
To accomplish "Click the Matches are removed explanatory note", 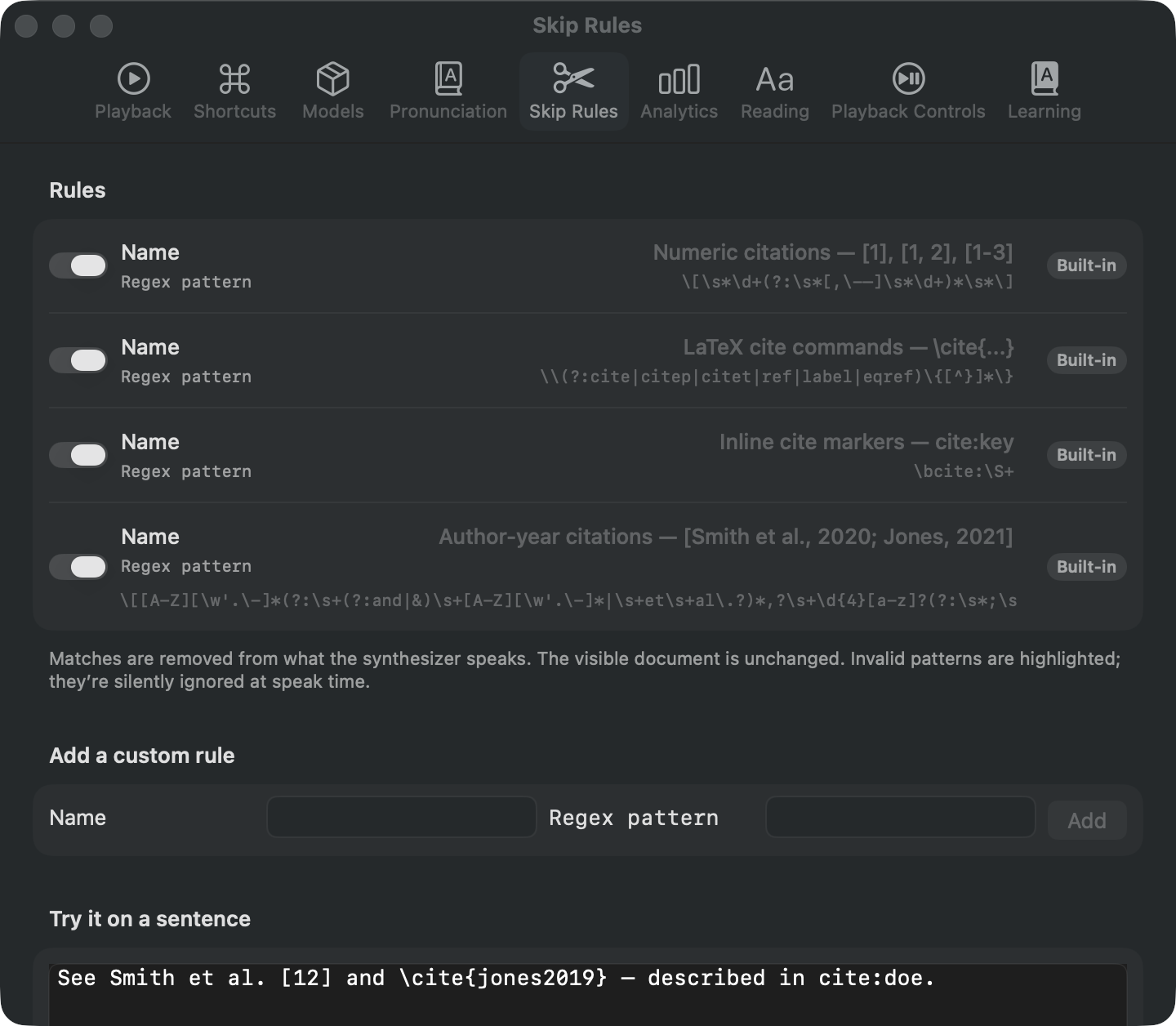I will 585,670.
